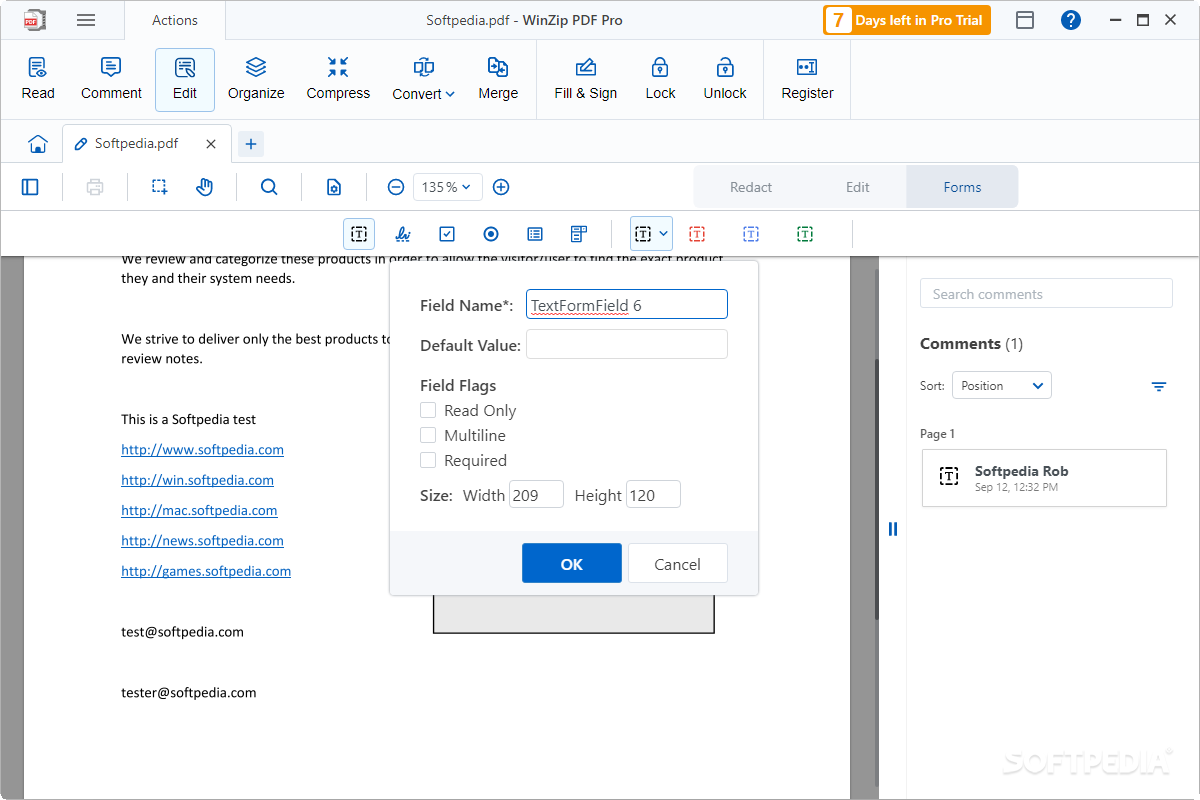The width and height of the screenshot is (1200, 800).
Task: Open the Comment tool
Action: click(x=111, y=79)
